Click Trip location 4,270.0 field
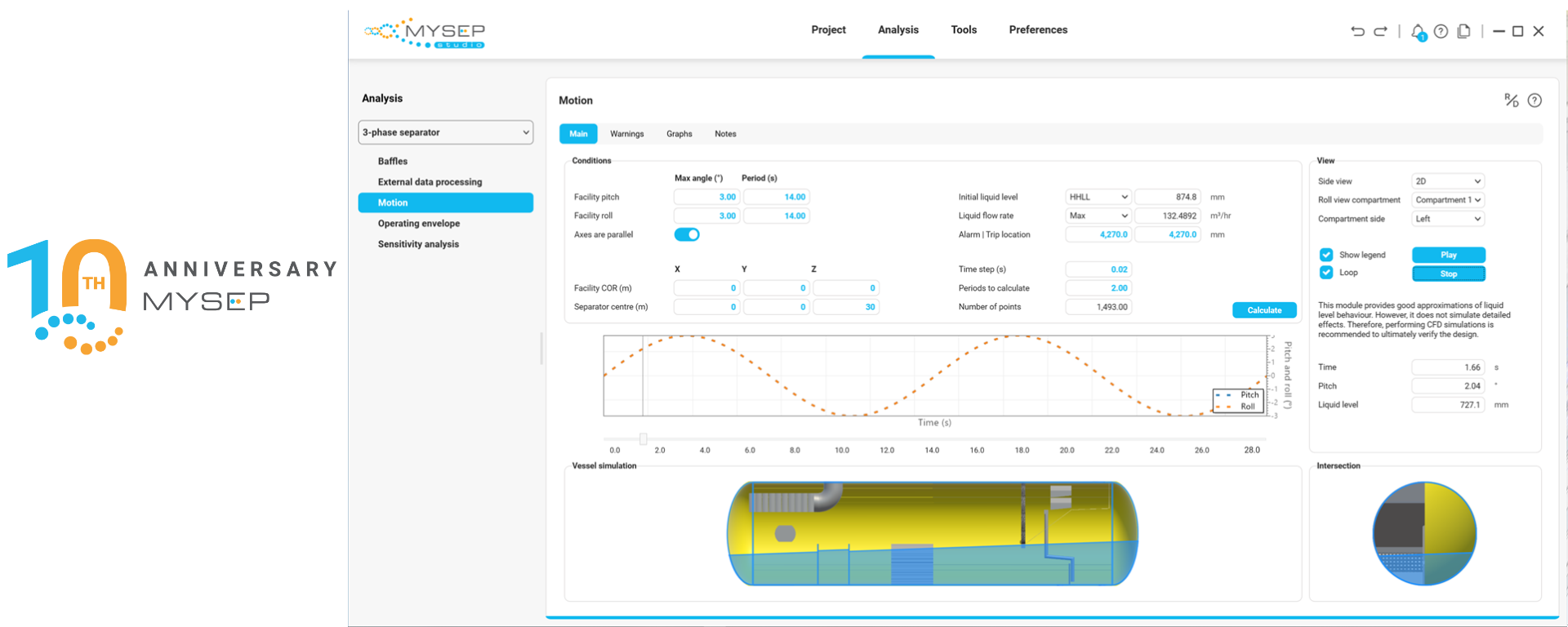 [x=1167, y=234]
